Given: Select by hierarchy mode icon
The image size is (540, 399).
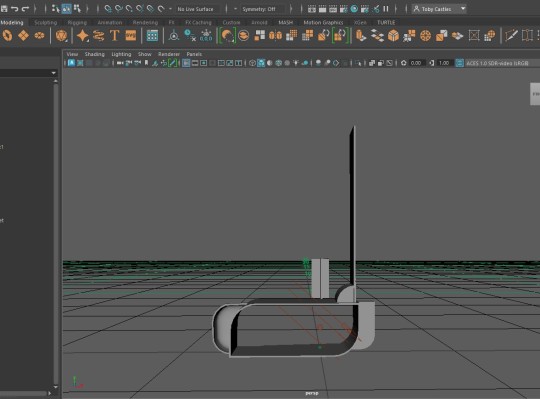Looking at the screenshot, I should pos(55,9).
